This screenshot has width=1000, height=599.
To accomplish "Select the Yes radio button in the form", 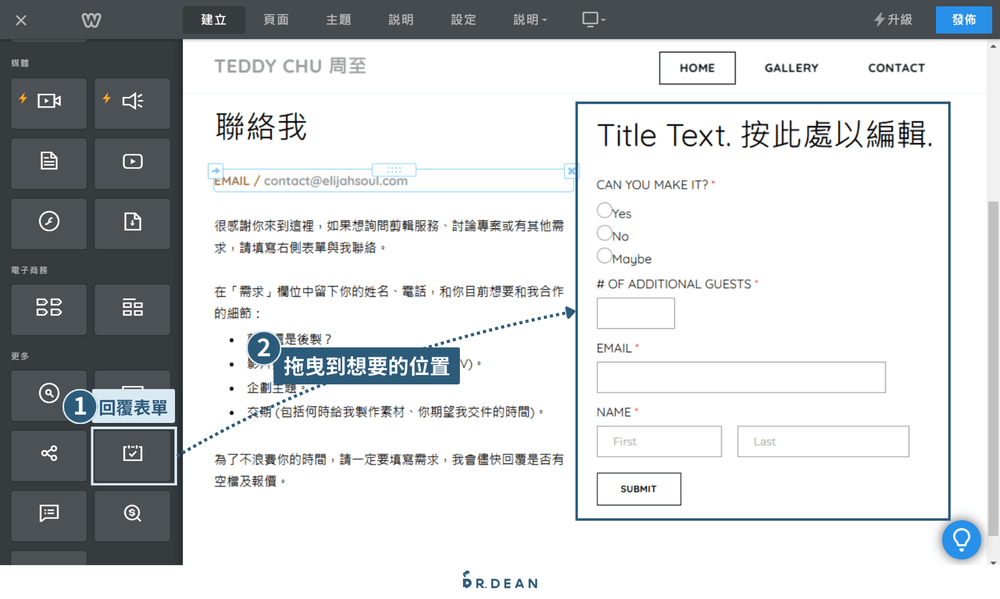I will click(602, 210).
